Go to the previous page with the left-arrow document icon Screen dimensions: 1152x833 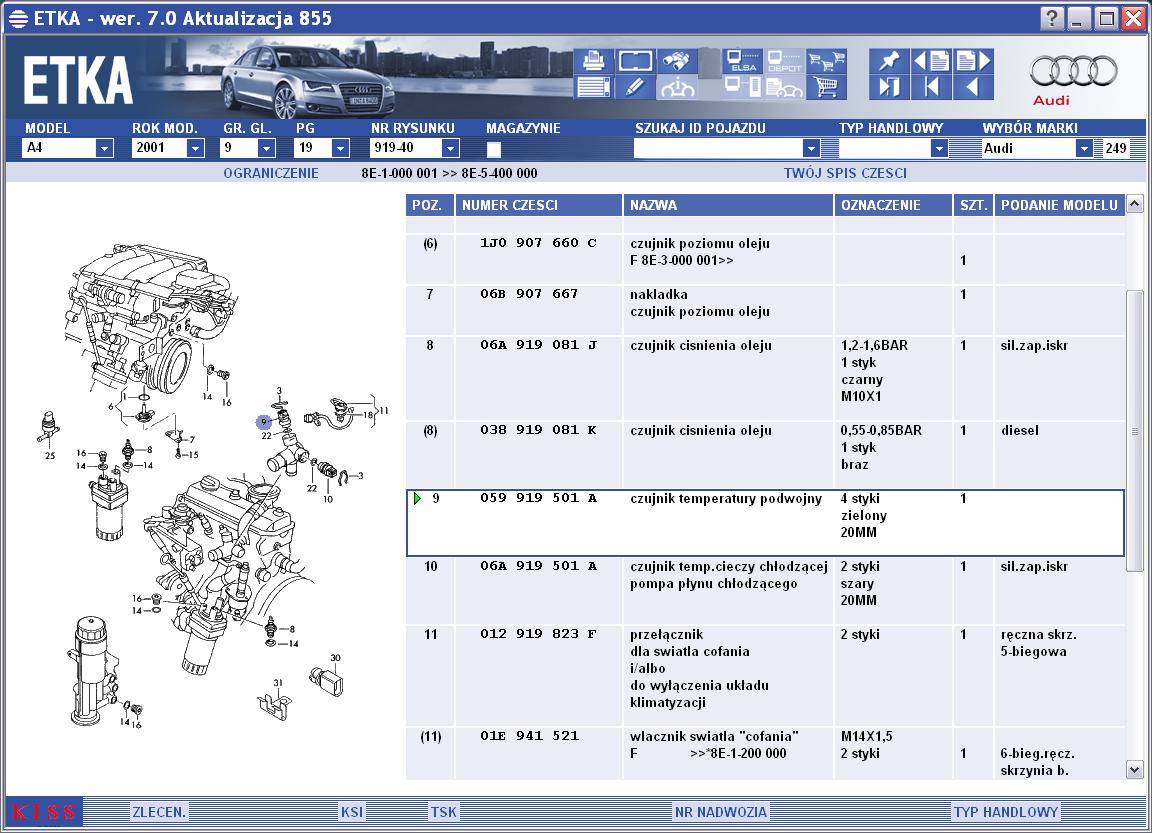(x=932, y=61)
